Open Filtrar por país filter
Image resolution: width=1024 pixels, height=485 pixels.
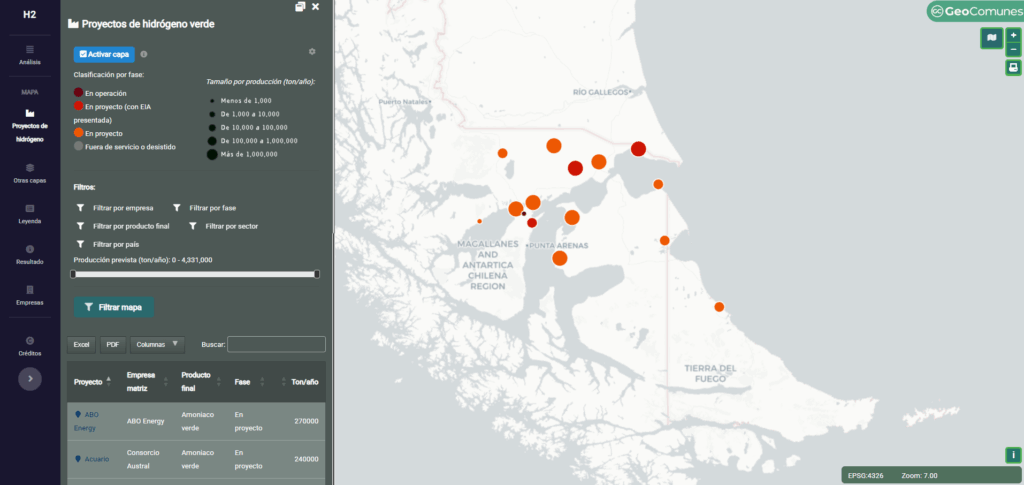[107, 244]
